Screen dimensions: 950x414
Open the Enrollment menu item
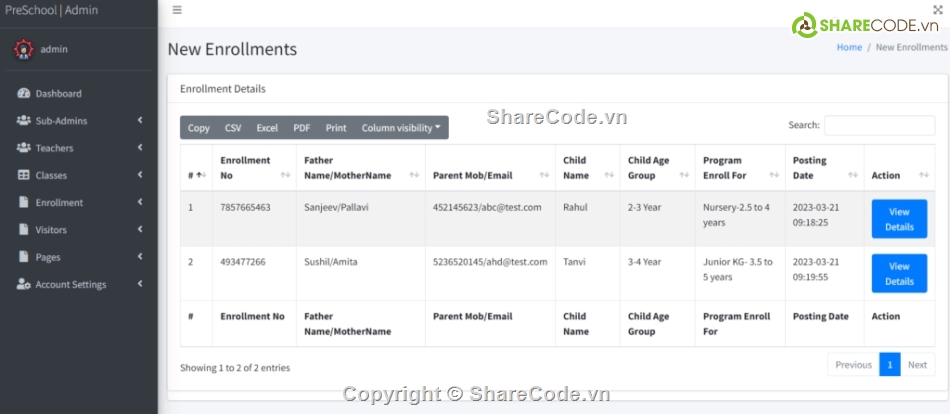pos(79,202)
